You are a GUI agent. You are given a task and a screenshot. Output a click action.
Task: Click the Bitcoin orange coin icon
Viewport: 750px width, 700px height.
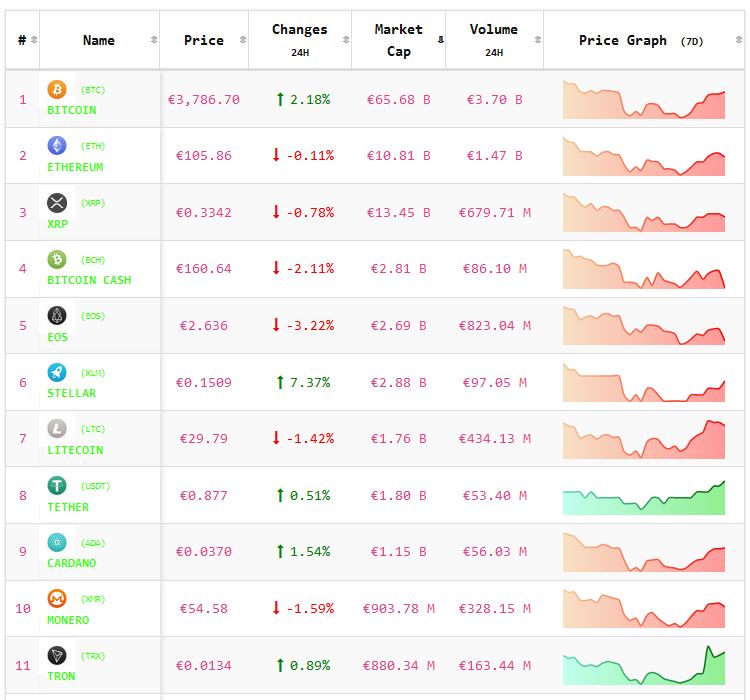57,90
